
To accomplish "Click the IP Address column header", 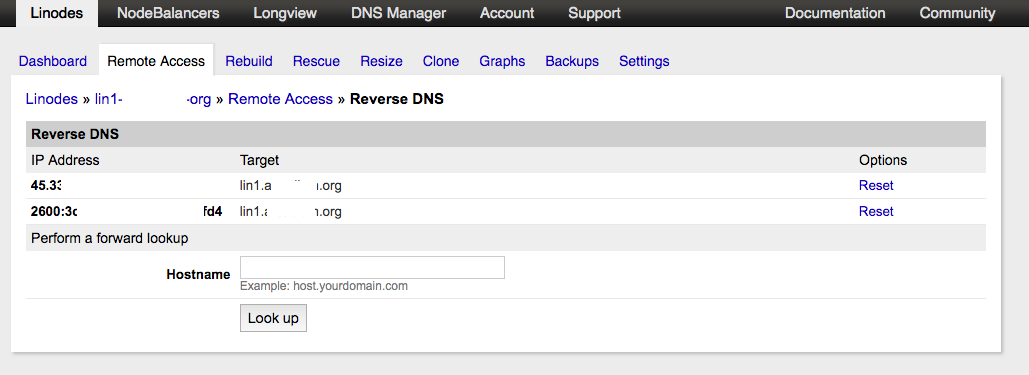I will point(65,160).
